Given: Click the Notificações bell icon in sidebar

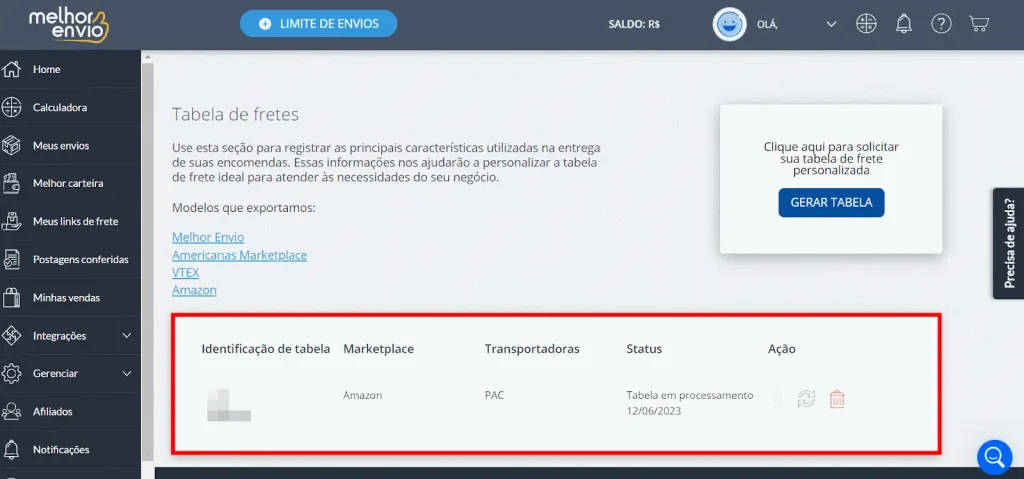Looking at the screenshot, I should pyautogui.click(x=12, y=450).
